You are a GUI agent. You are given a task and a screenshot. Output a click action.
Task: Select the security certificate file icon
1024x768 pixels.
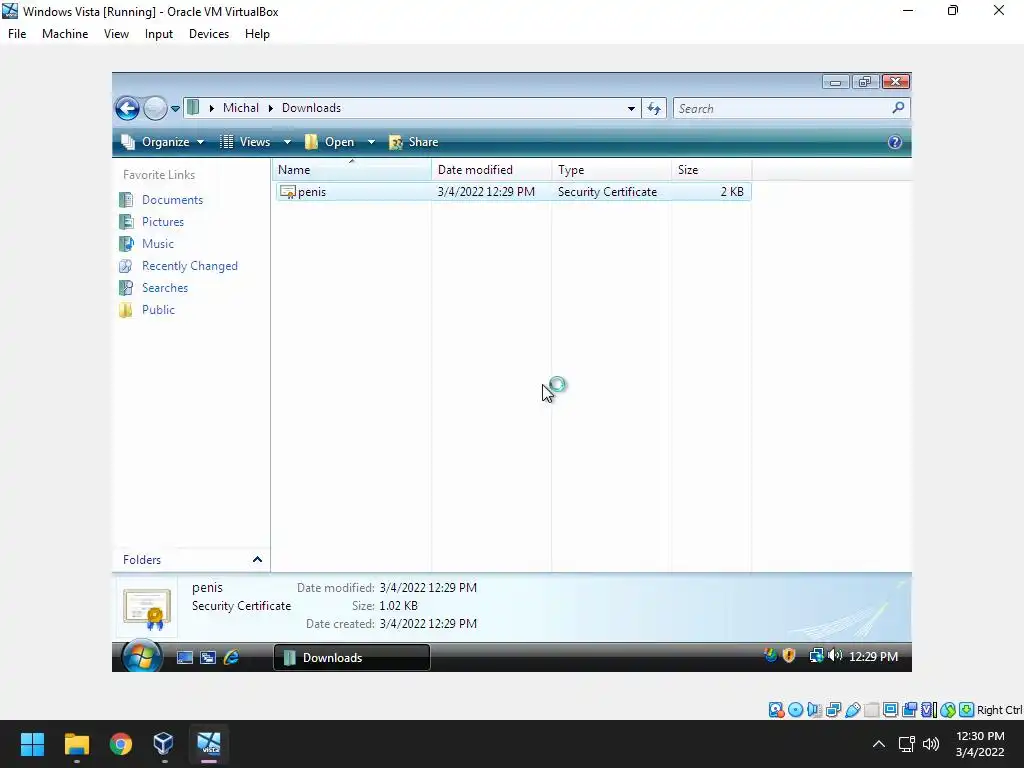[288, 192]
